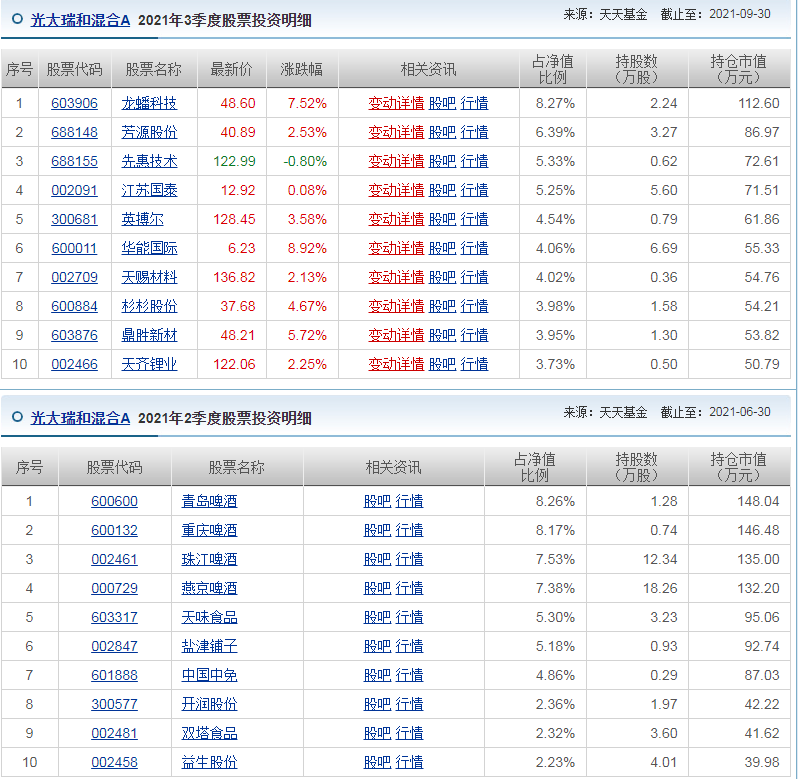Open 行情 for 龙蟠科技 row
Image resolution: width=798 pixels, height=779 pixels.
474,103
